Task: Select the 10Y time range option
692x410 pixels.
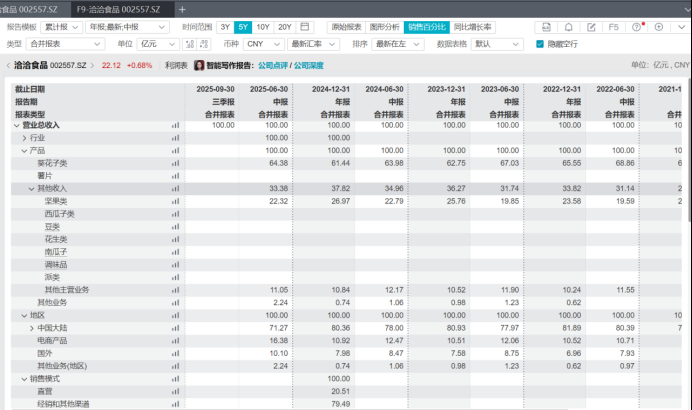Action: coord(262,27)
